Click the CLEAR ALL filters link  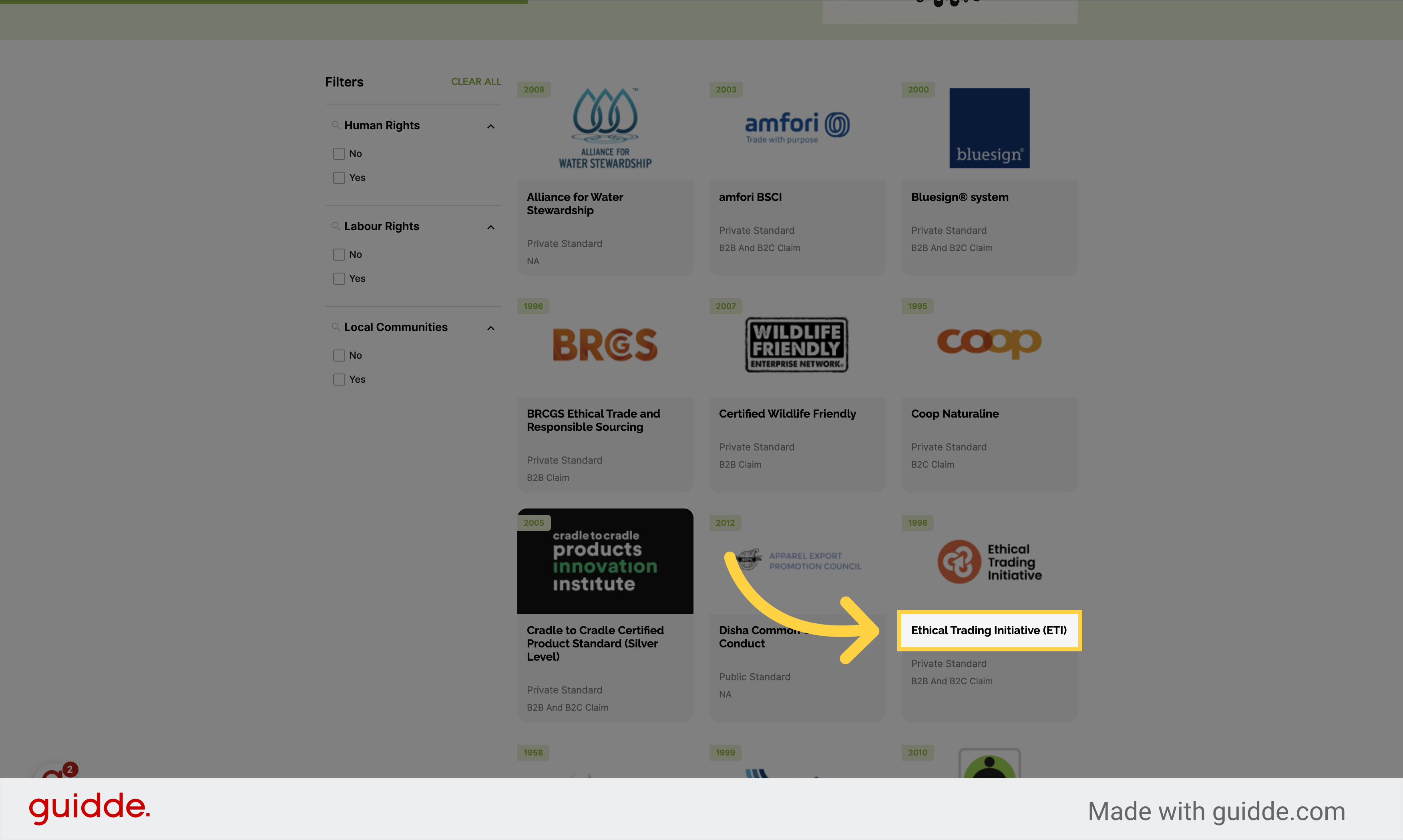476,82
